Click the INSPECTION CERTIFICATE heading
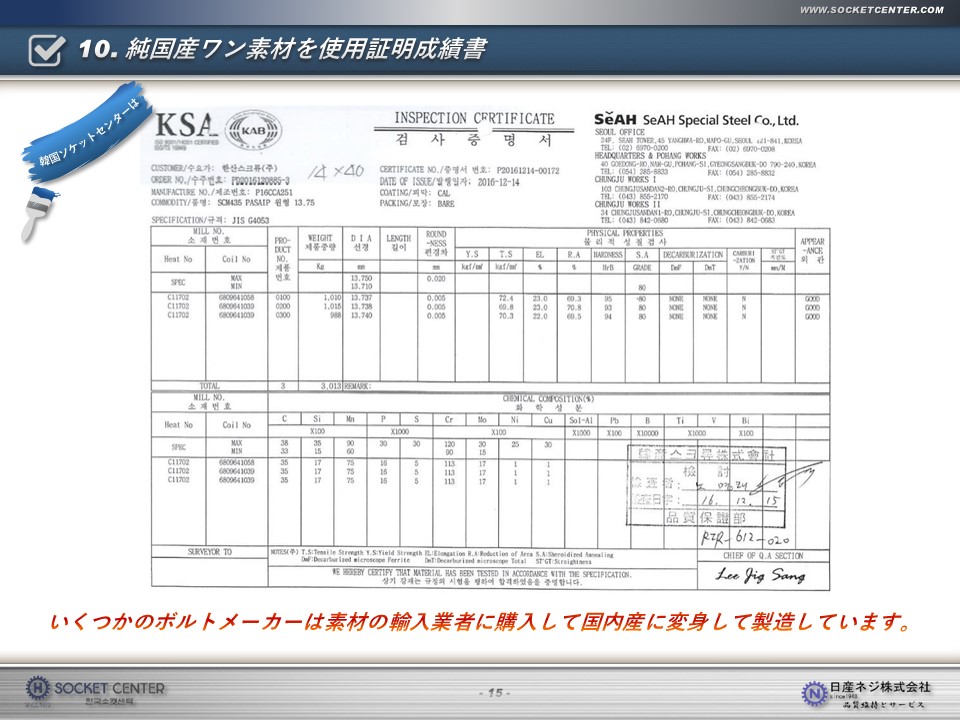 coord(473,118)
